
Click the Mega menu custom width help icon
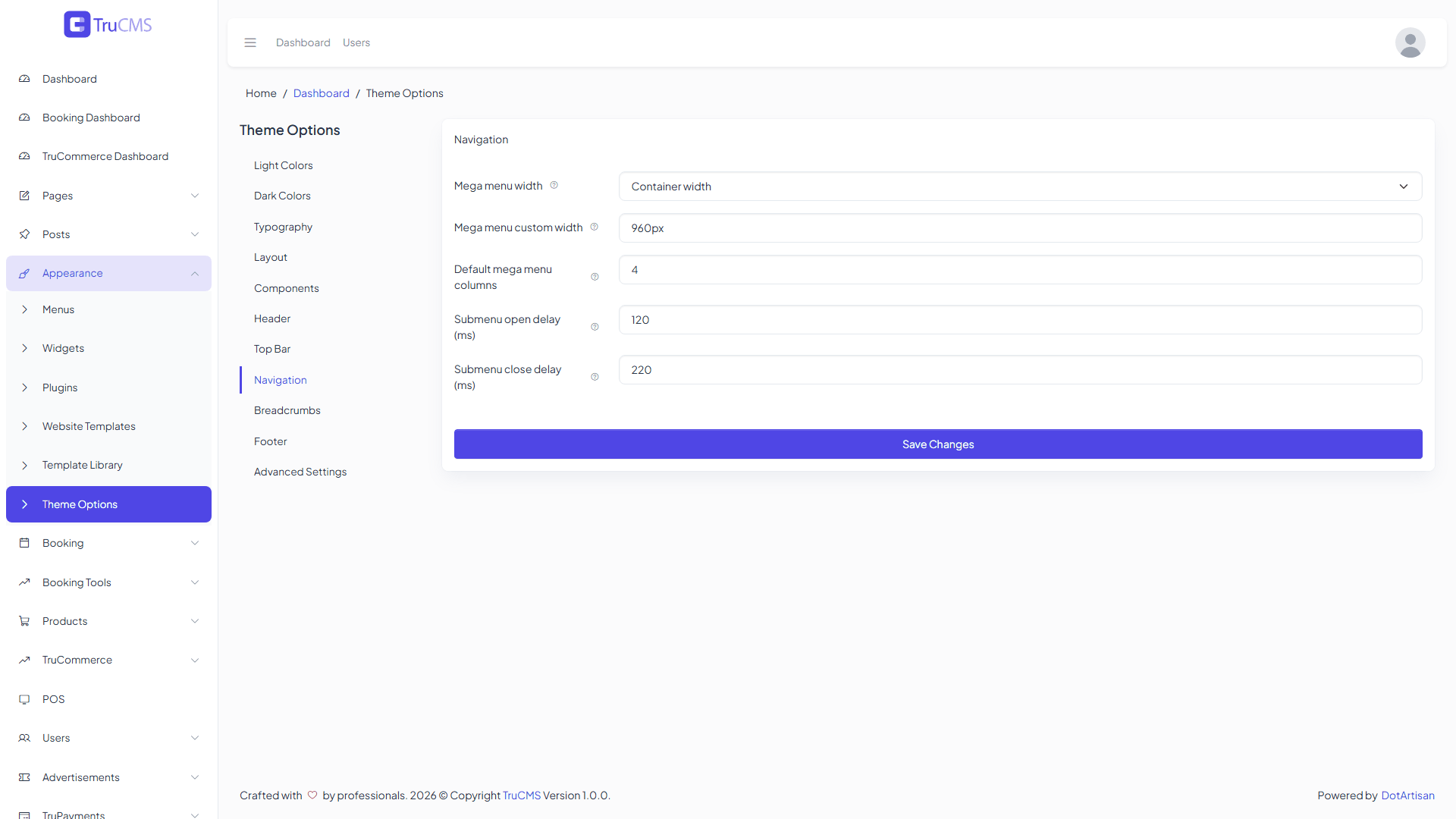coord(595,227)
